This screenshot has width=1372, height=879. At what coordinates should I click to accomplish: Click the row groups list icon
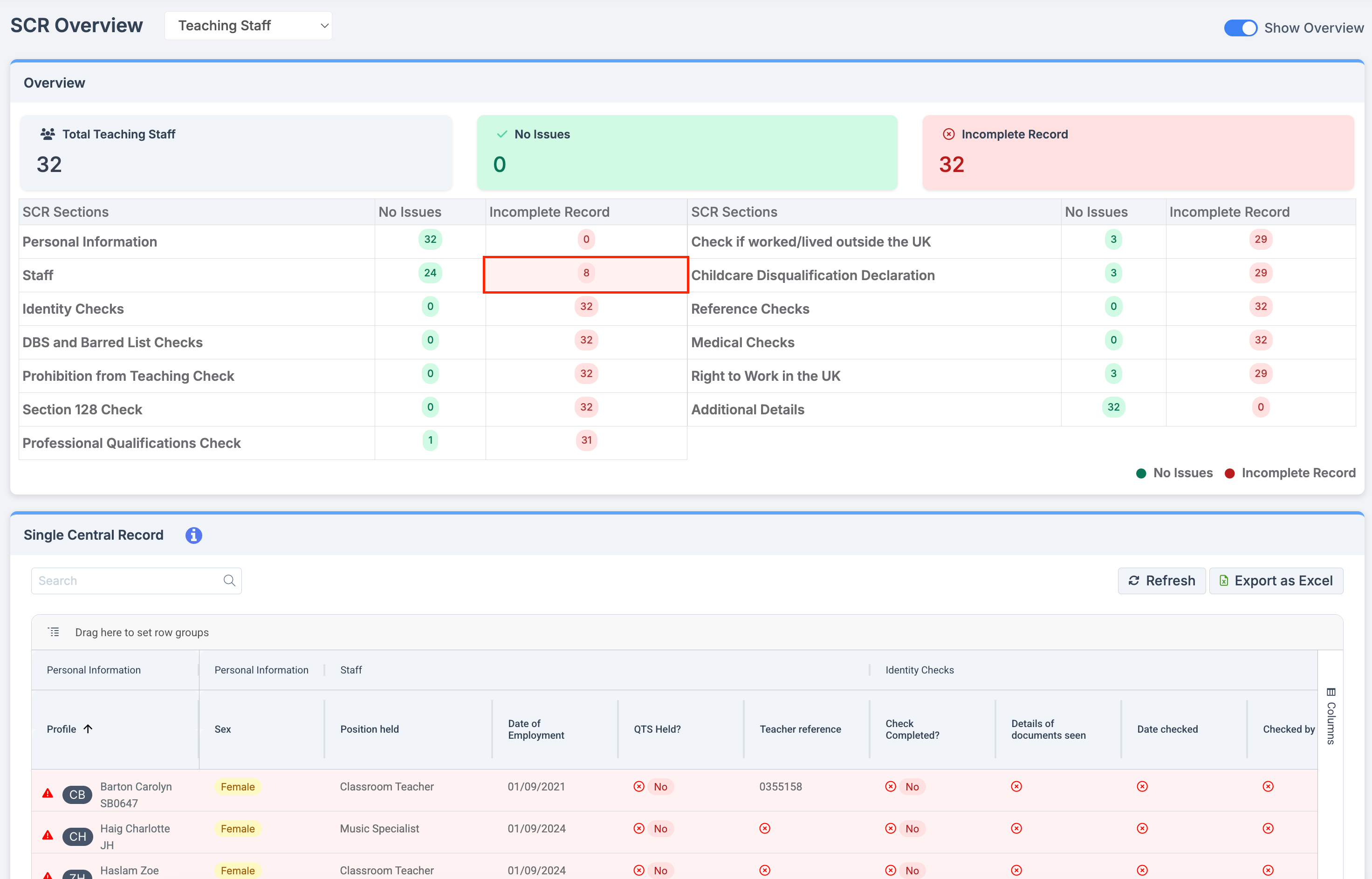click(x=54, y=632)
